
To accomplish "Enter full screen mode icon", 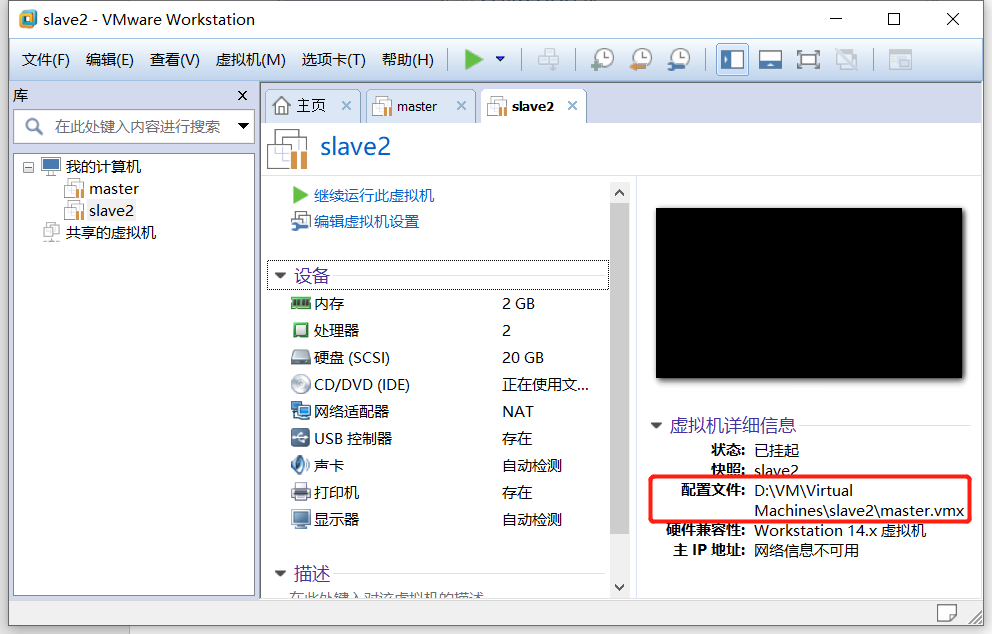I will [x=808, y=60].
